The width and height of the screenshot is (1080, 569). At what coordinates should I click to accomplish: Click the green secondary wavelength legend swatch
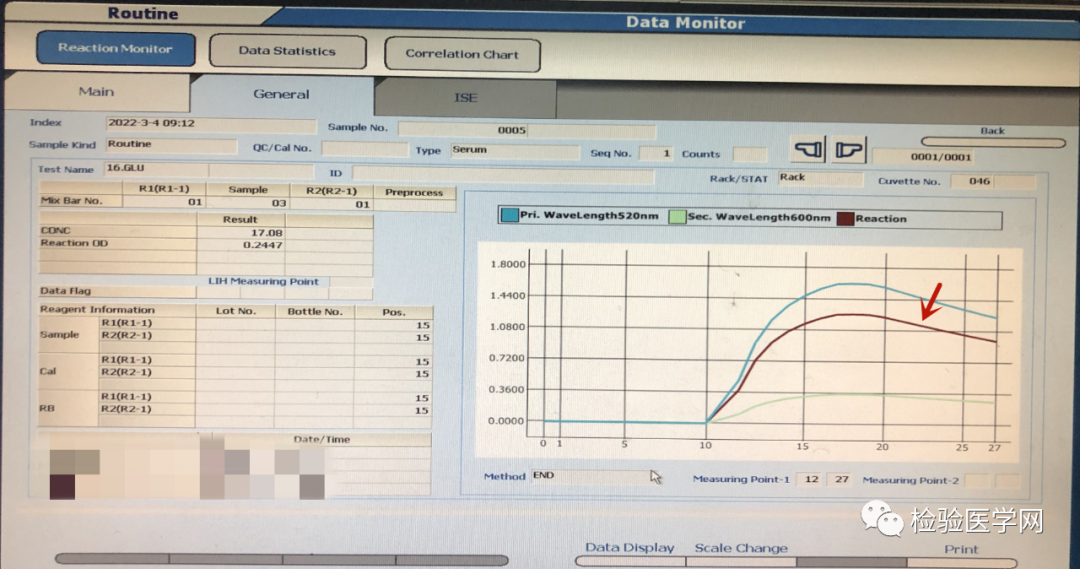pyautogui.click(x=677, y=218)
